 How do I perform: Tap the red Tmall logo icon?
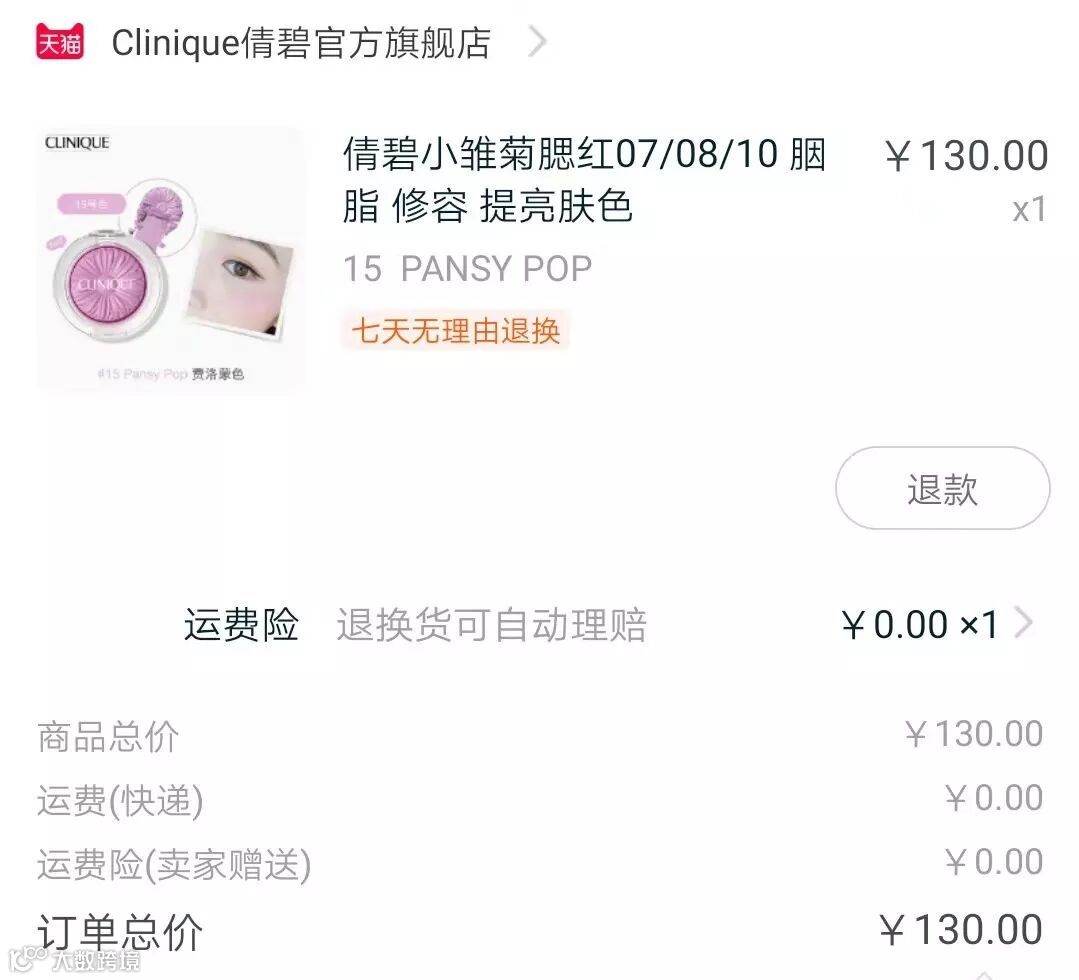pyautogui.click(x=60, y=41)
